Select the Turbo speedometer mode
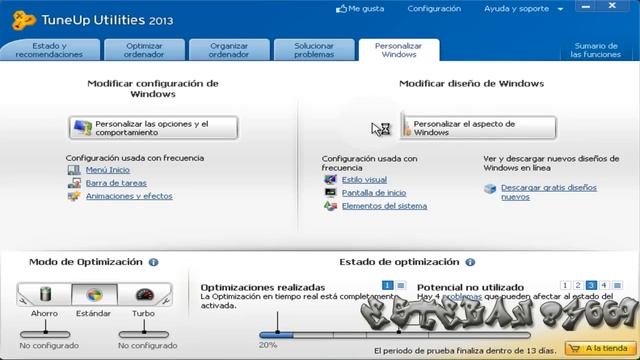 [144, 294]
